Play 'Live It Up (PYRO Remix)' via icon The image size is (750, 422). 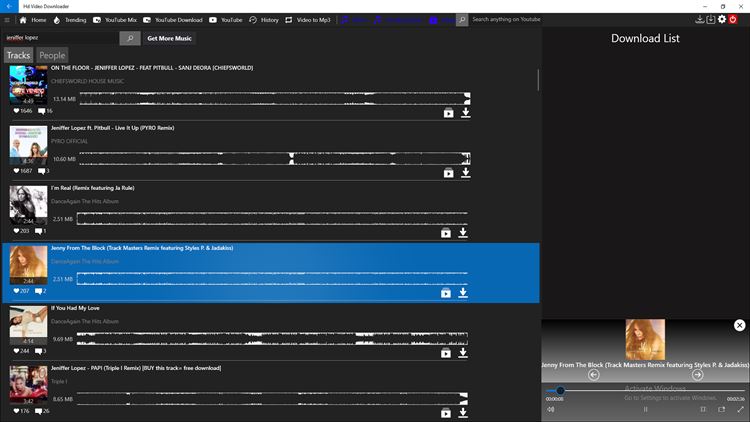(448, 173)
